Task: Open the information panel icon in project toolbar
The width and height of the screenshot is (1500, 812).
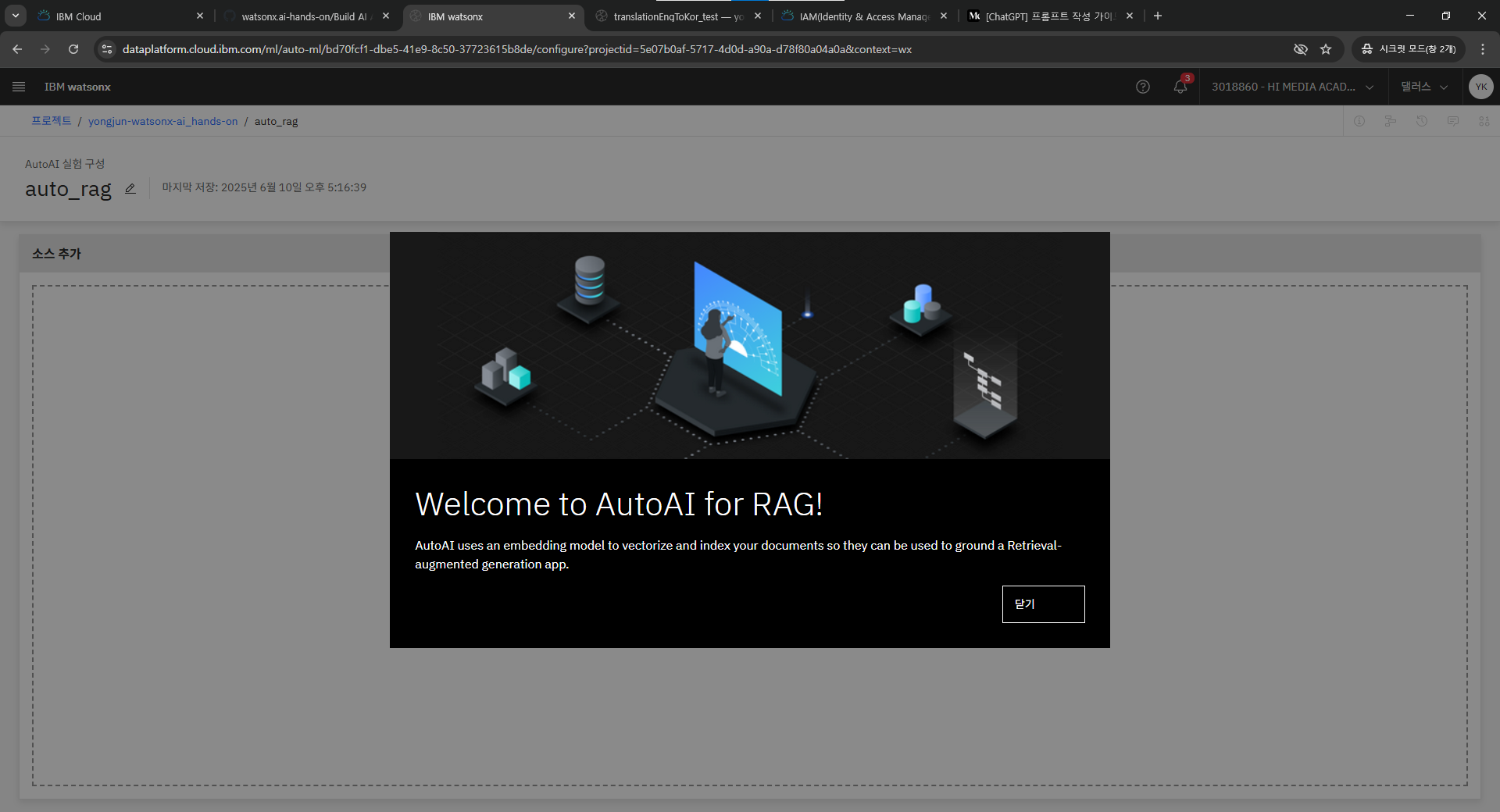Action: point(1359,121)
